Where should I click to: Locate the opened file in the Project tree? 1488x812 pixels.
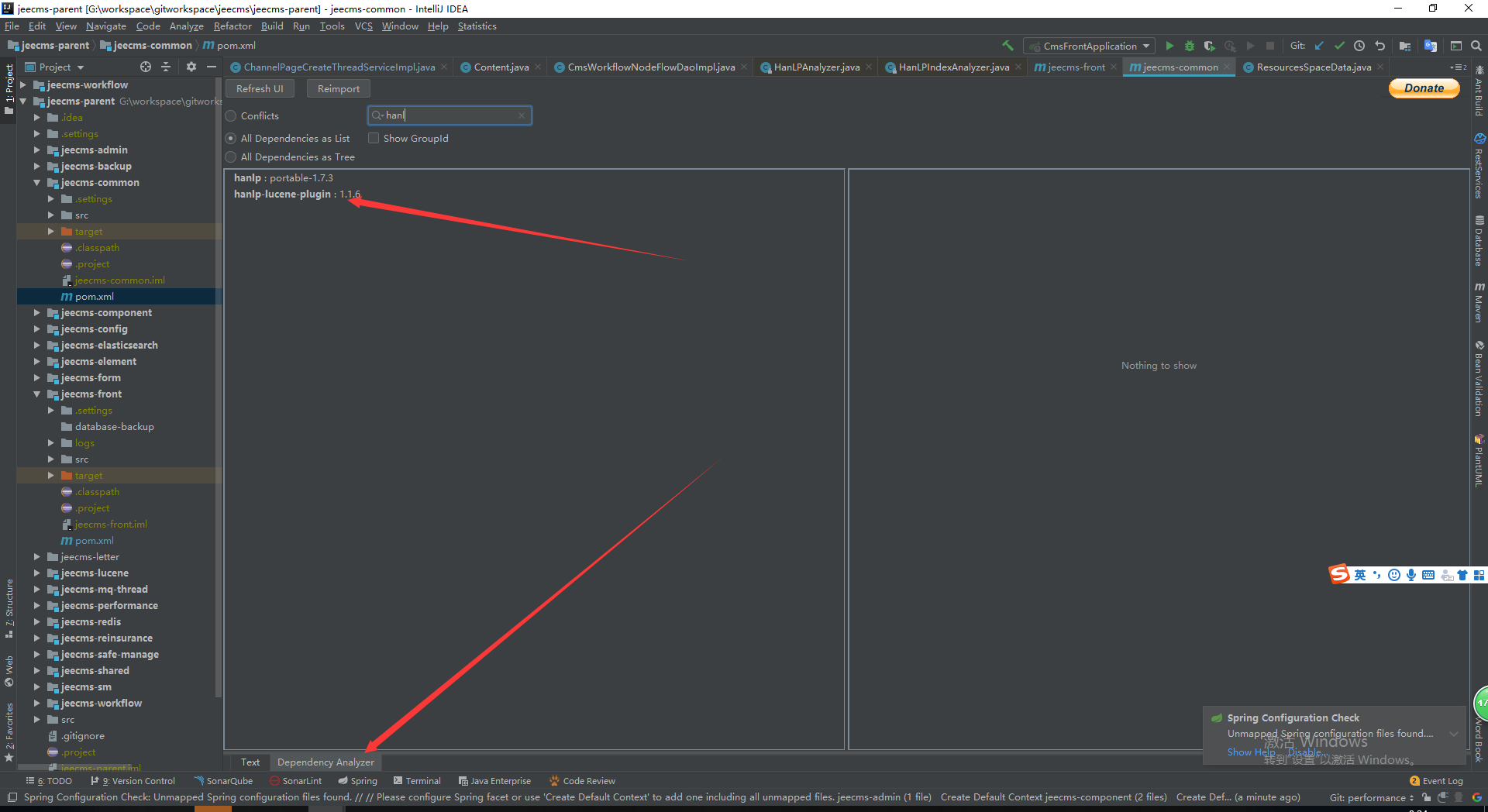(x=146, y=67)
